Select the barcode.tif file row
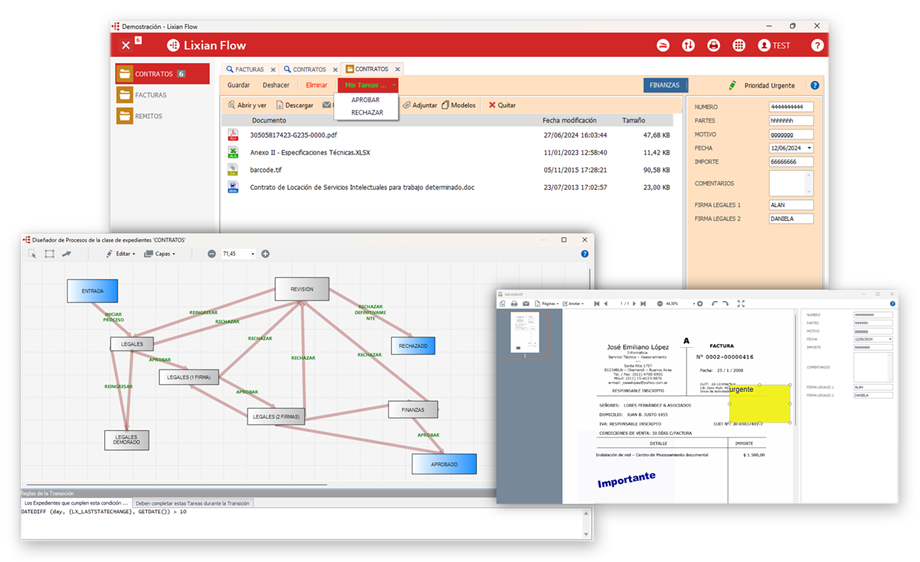This screenshot has width=920, height=562. pos(449,170)
